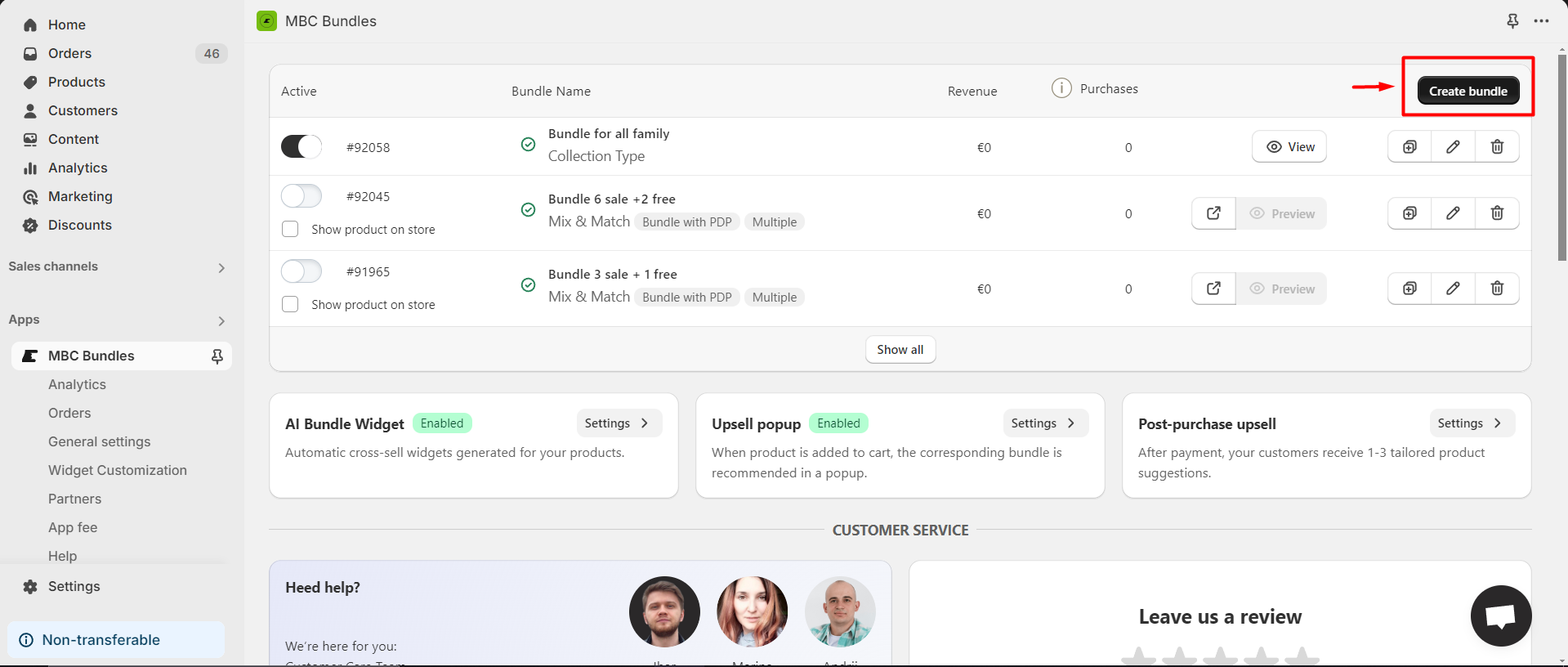Edit Bundle 6 sale +2 free

coord(1453,213)
